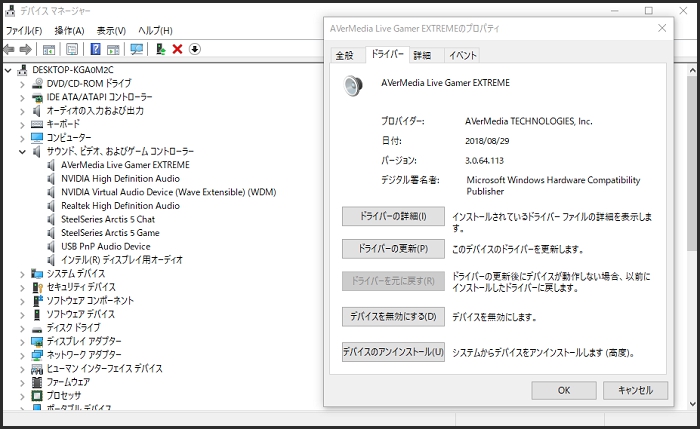Open the ヘルプ(H) menu
This screenshot has width=700, height=429.
[155, 30]
